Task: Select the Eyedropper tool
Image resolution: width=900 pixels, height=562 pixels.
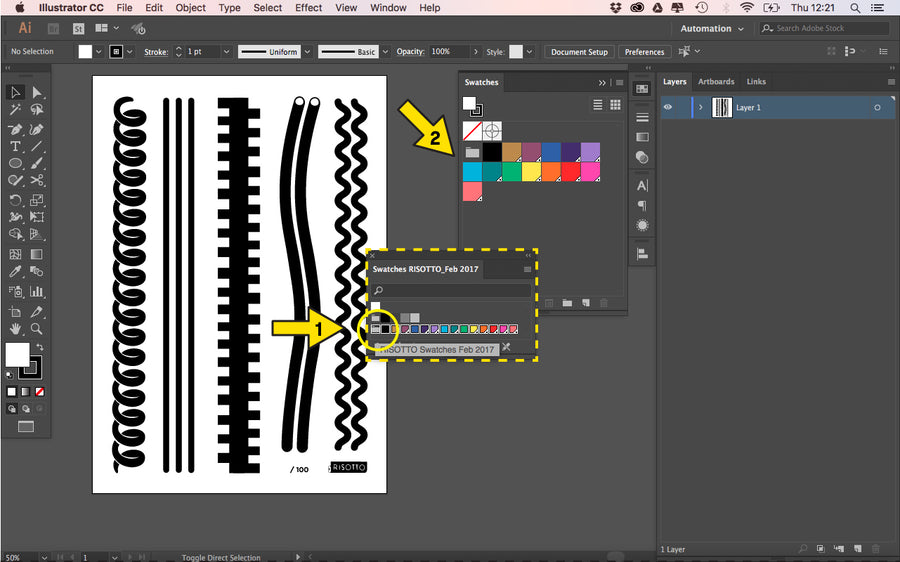Action: (x=15, y=272)
